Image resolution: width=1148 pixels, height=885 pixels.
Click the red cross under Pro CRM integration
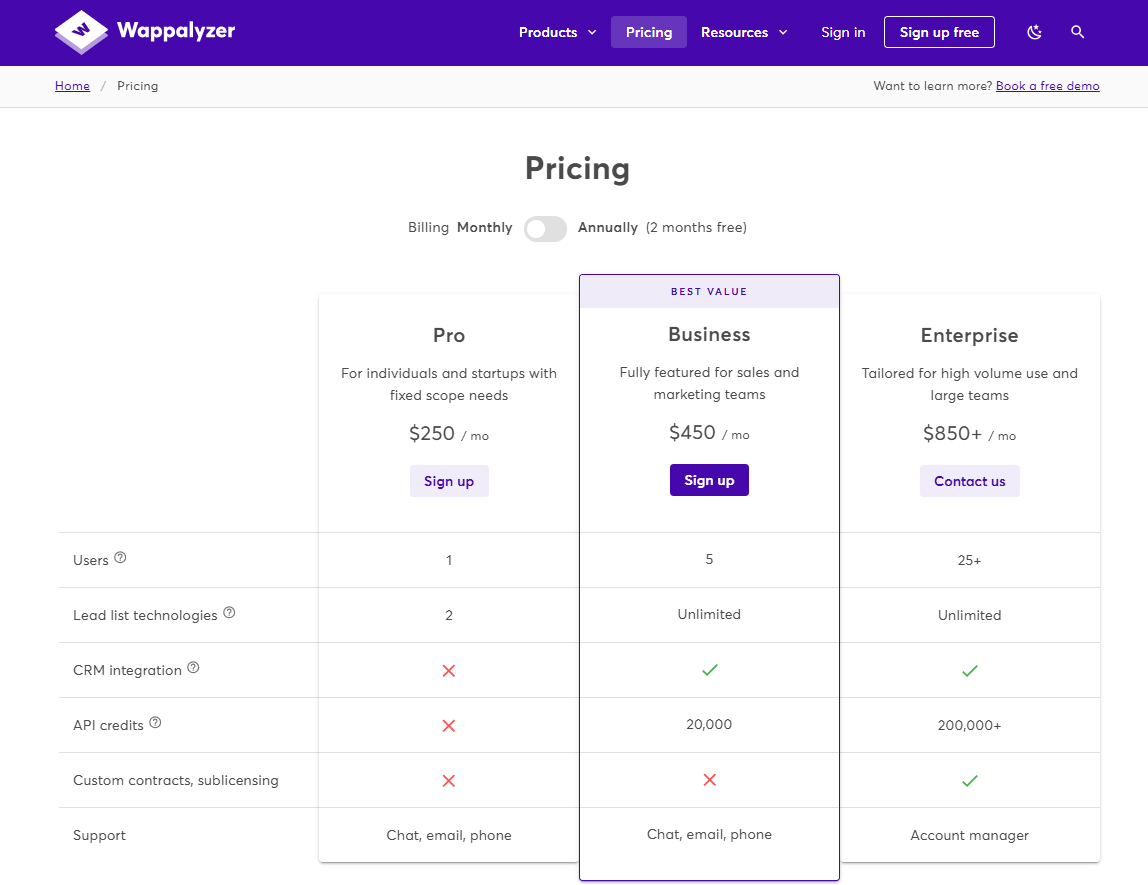coord(448,671)
